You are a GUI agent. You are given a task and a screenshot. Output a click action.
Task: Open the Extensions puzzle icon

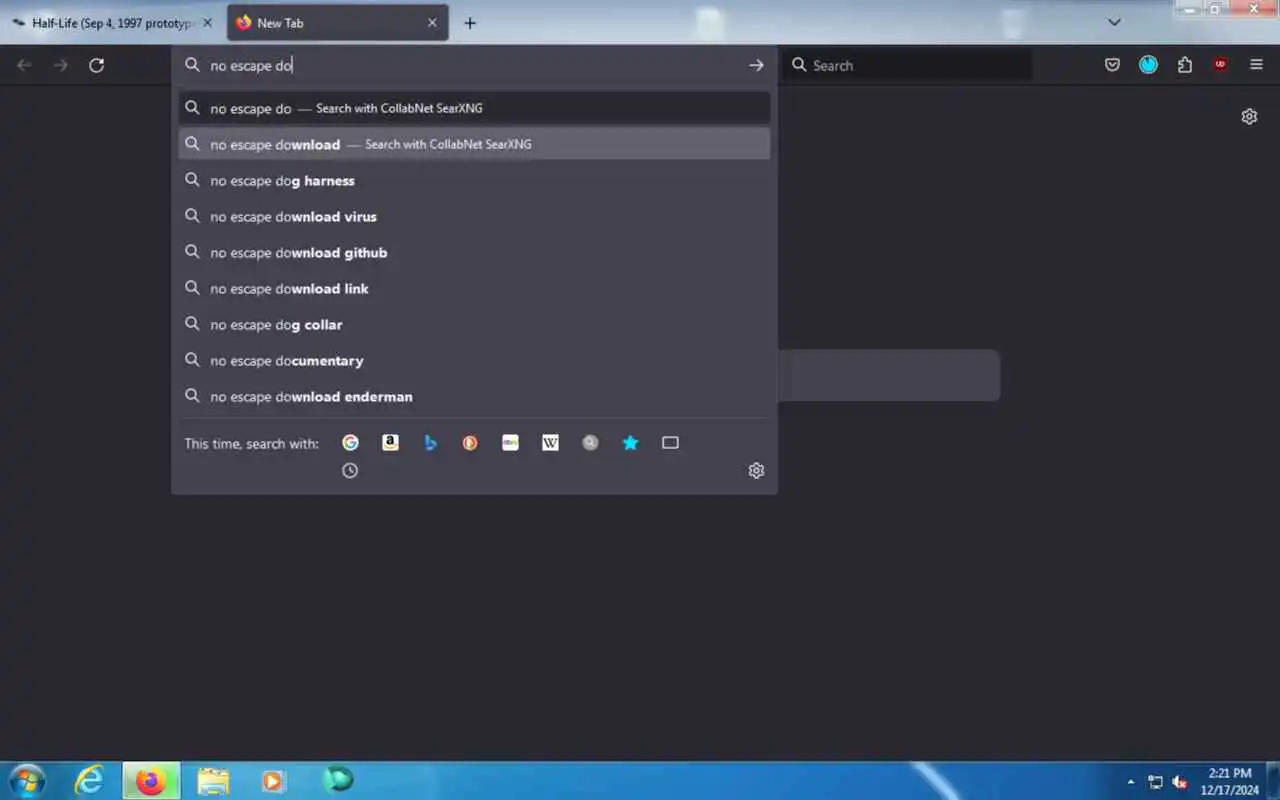tap(1184, 65)
